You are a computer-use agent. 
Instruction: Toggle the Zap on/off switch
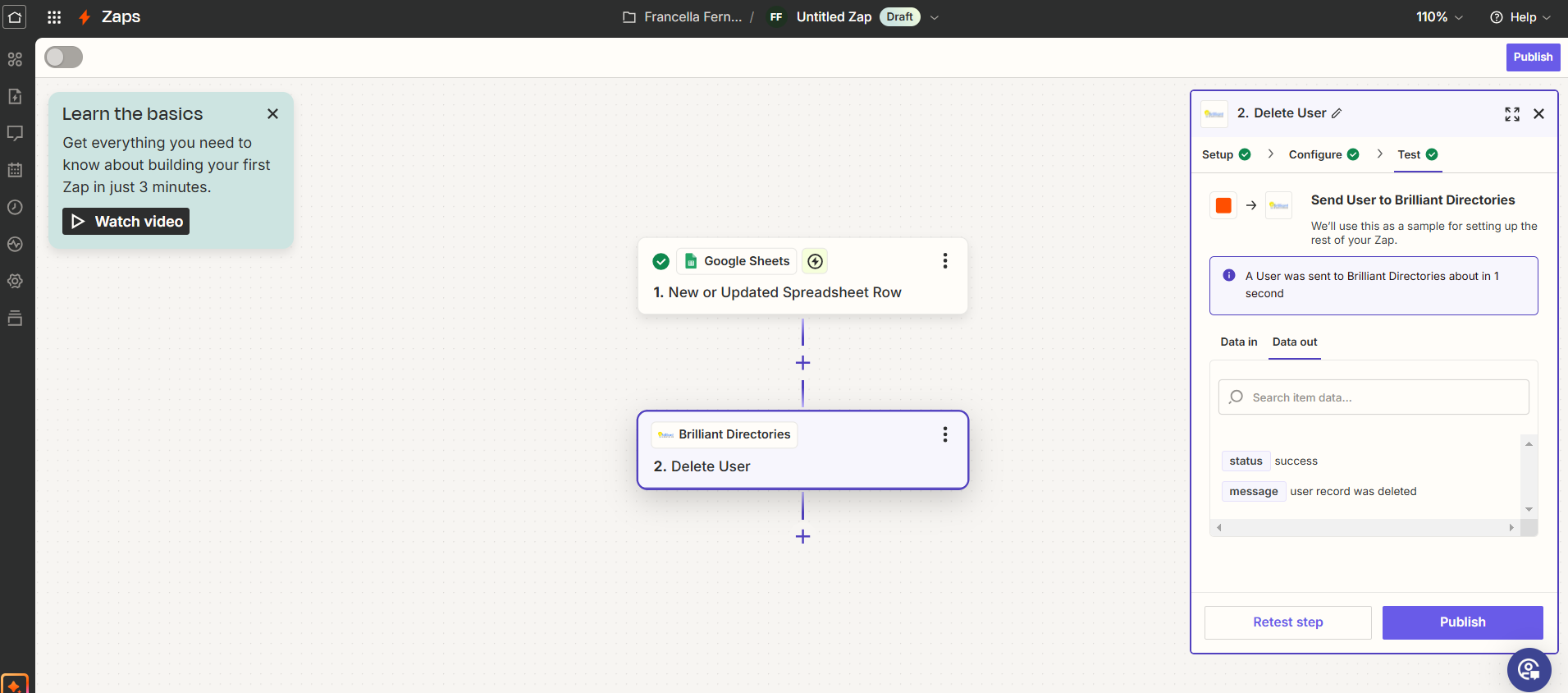point(64,57)
